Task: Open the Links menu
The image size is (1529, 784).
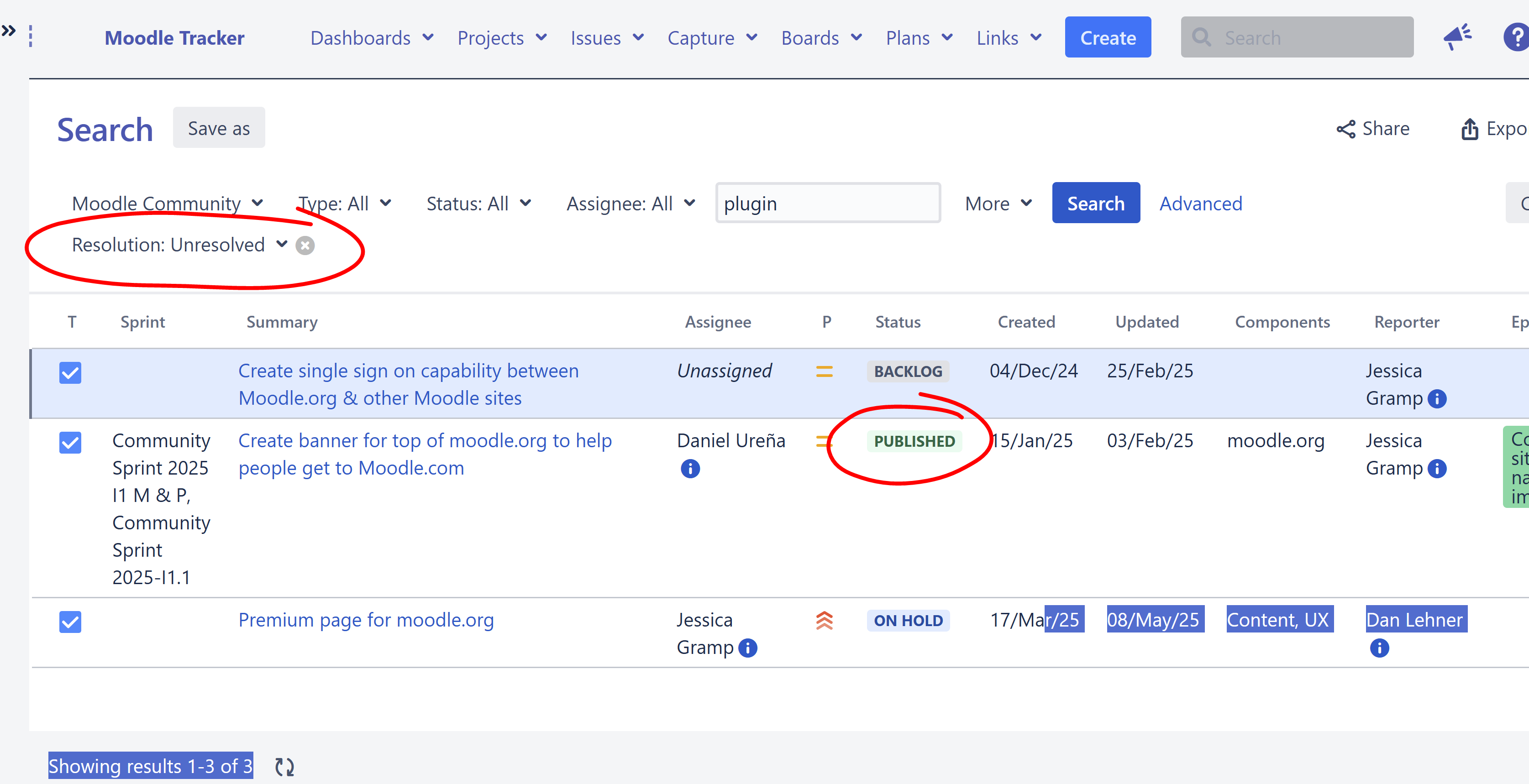Action: point(1009,37)
